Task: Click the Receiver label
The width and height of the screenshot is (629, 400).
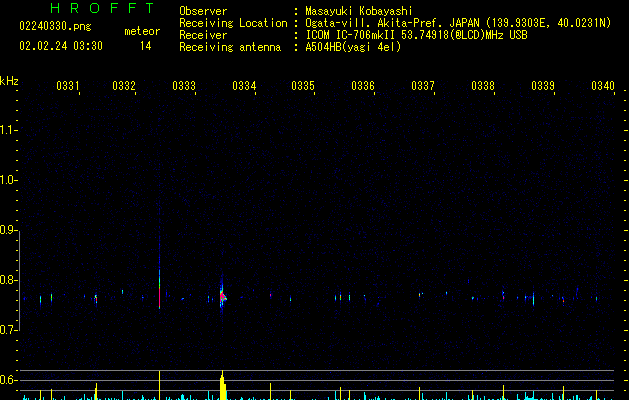Action: [x=203, y=35]
